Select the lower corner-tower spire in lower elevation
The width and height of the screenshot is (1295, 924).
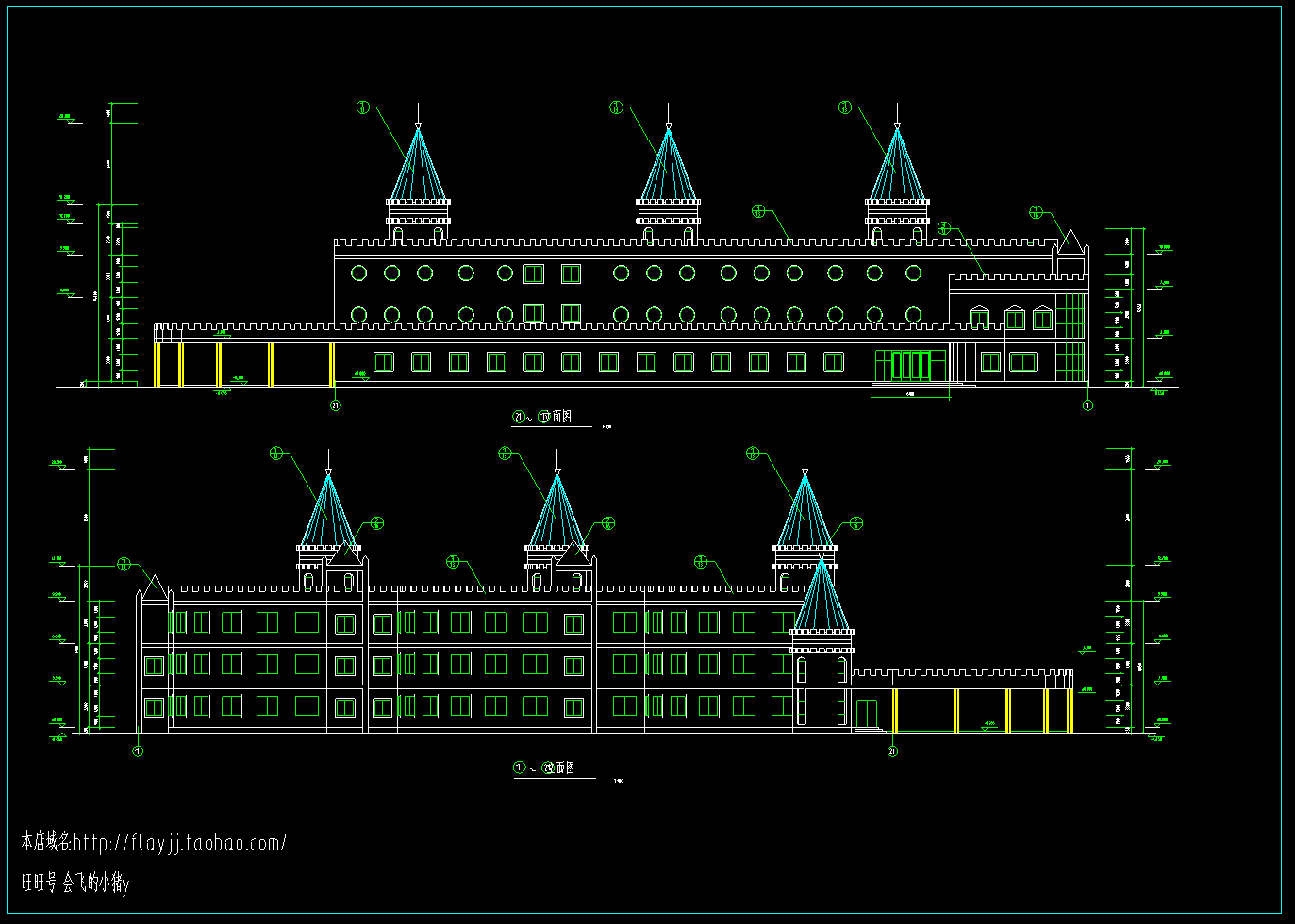click(x=822, y=596)
